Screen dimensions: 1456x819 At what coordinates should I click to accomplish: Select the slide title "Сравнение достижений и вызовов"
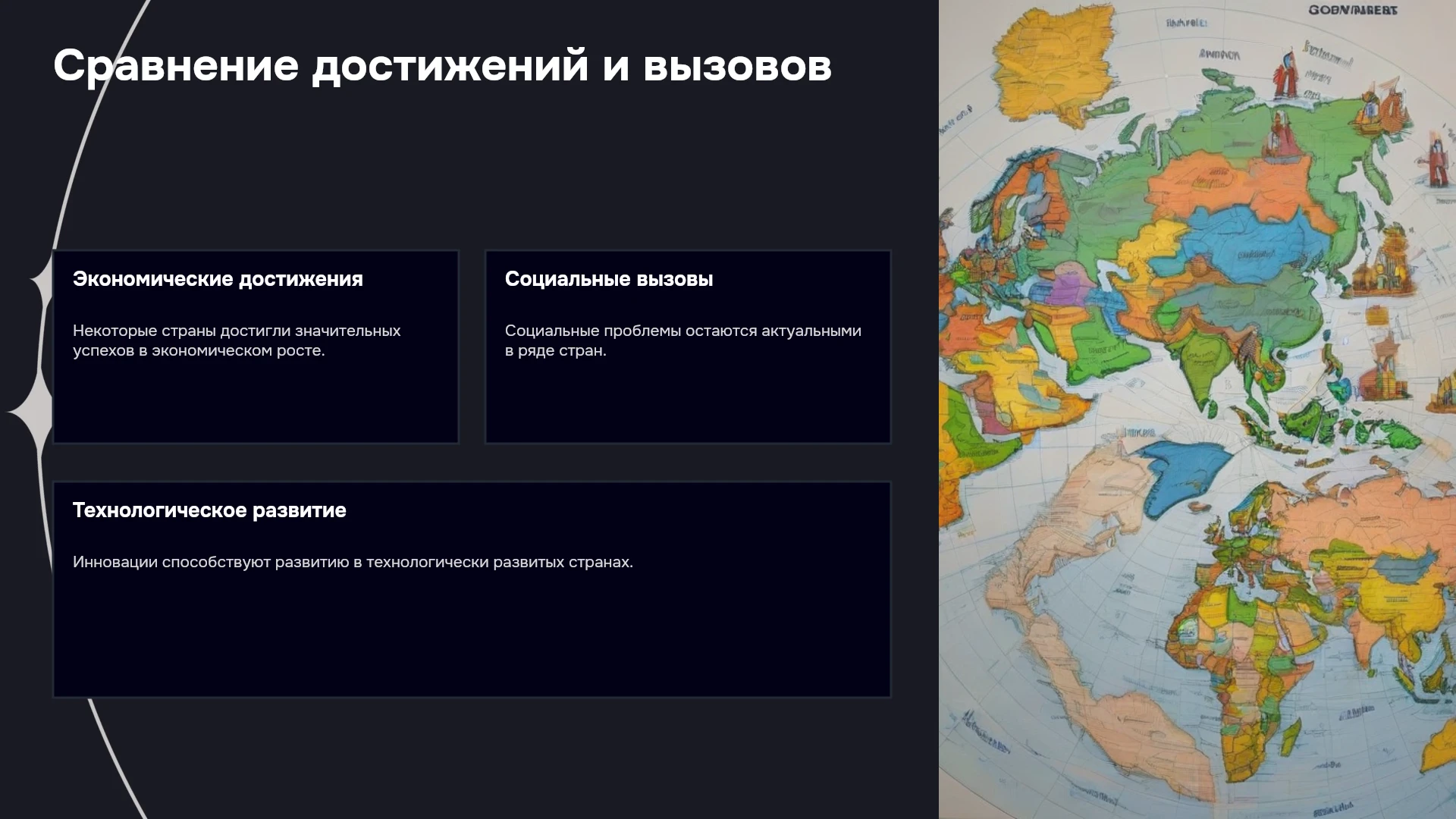(442, 66)
